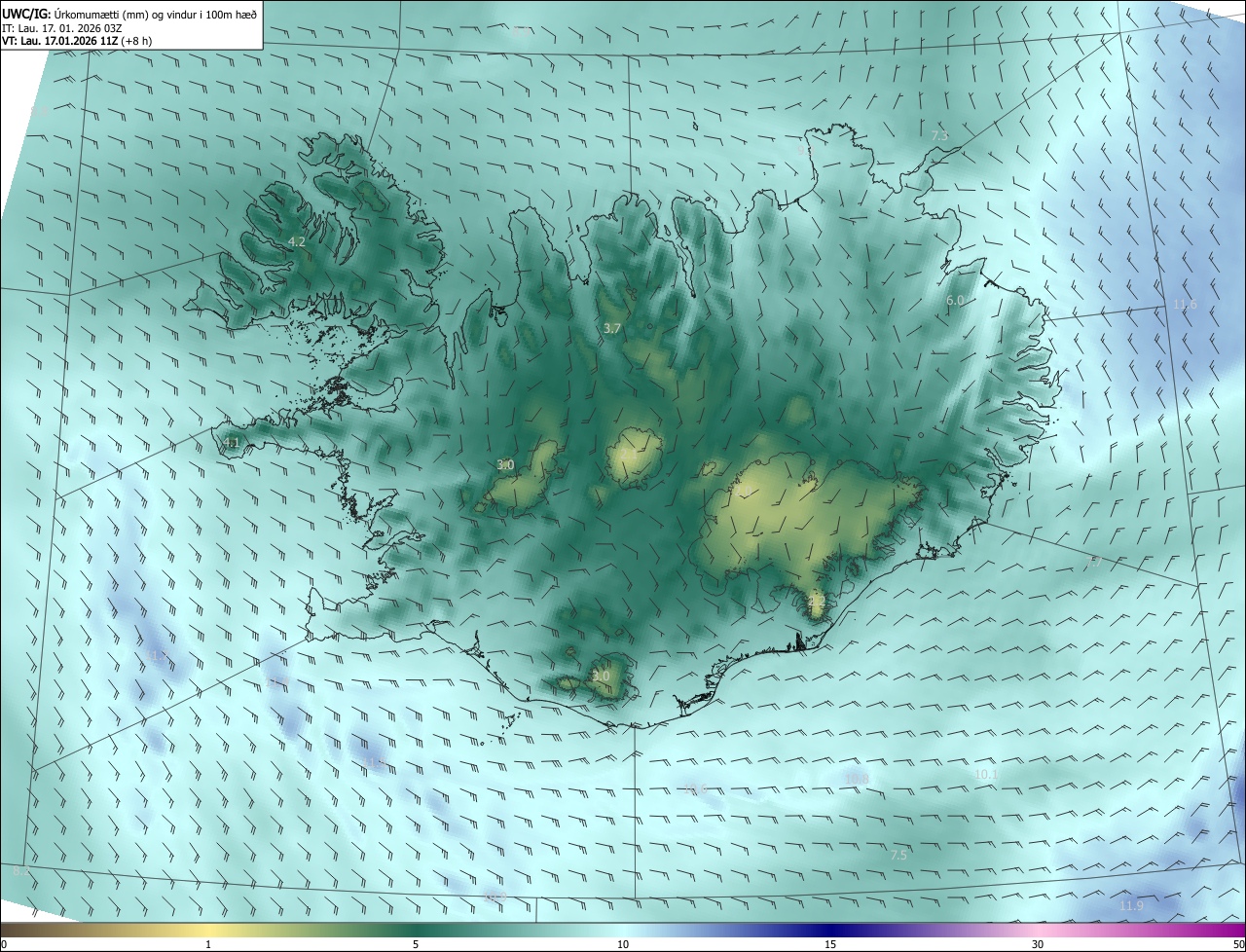Image resolution: width=1246 pixels, height=952 pixels.
Task: Click the 6.0 value in east Iceland
Action: pyautogui.click(x=955, y=301)
